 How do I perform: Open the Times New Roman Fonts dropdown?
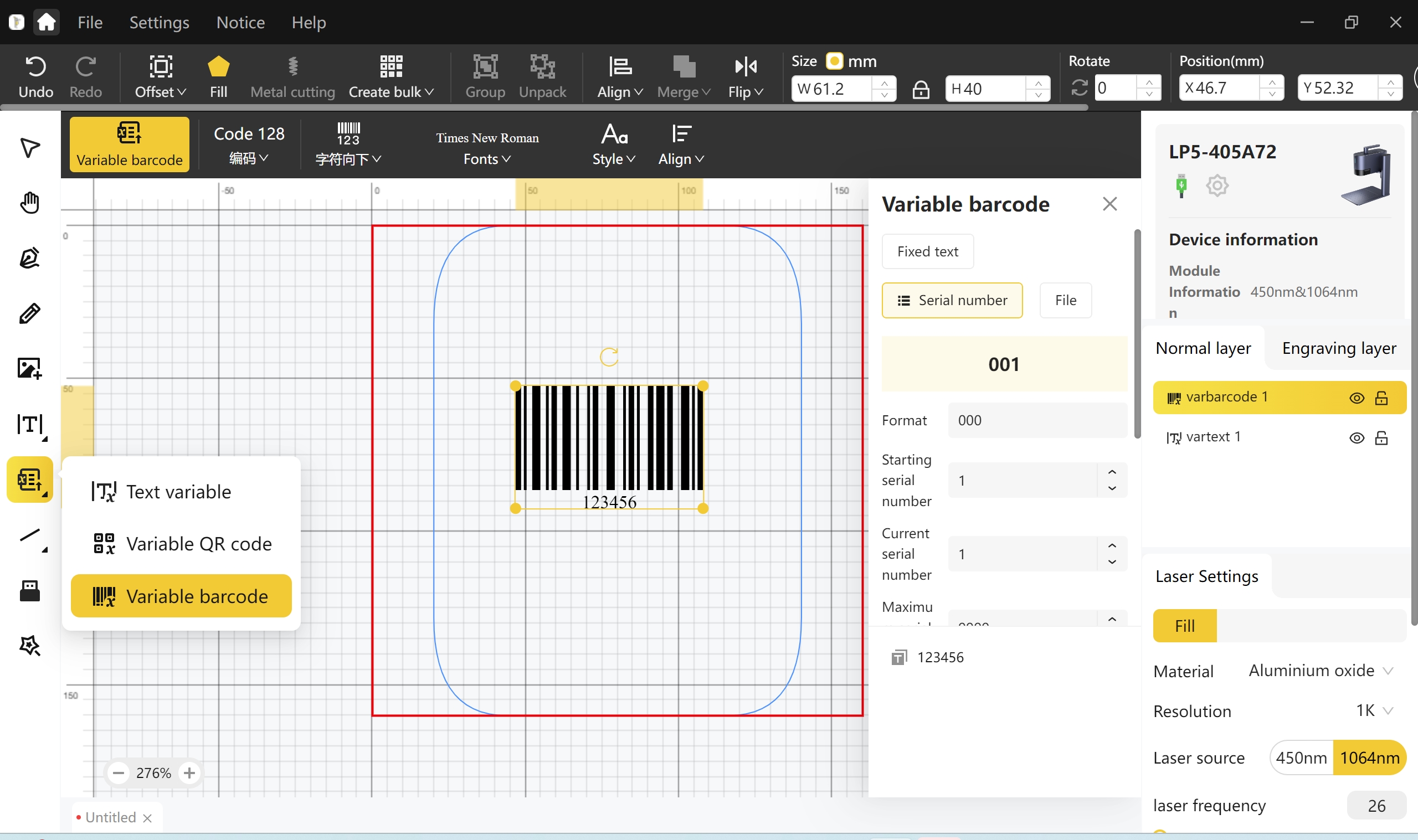(487, 148)
